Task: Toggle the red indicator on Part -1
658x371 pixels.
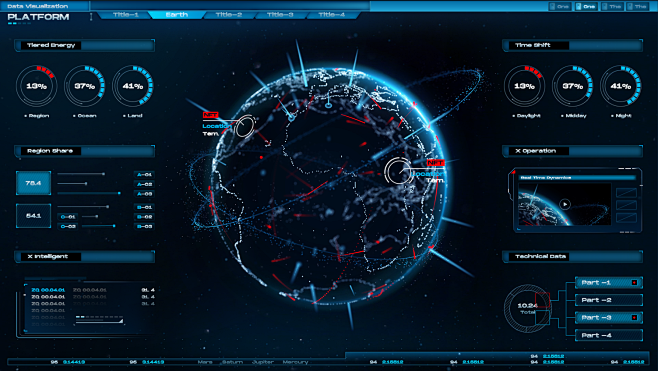Action: 634,282
